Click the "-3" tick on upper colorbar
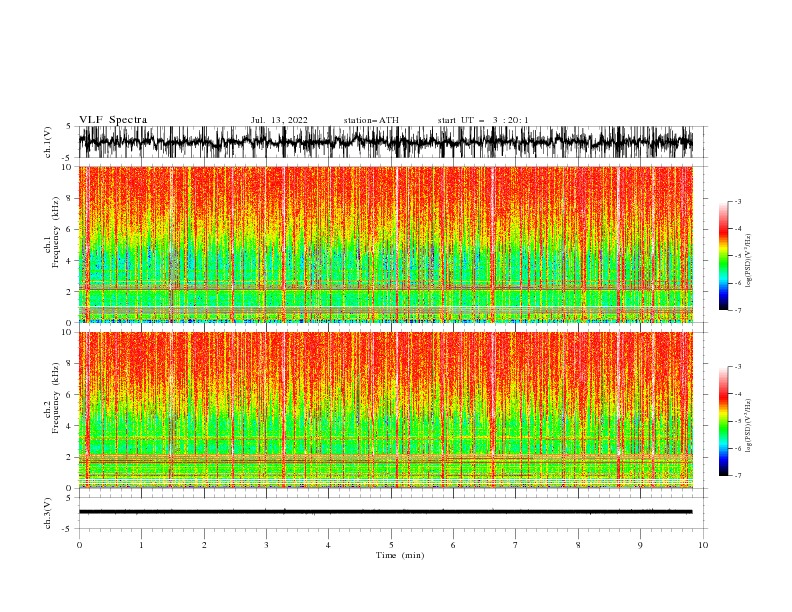Viewport: 792px width, 612px height. click(x=738, y=201)
